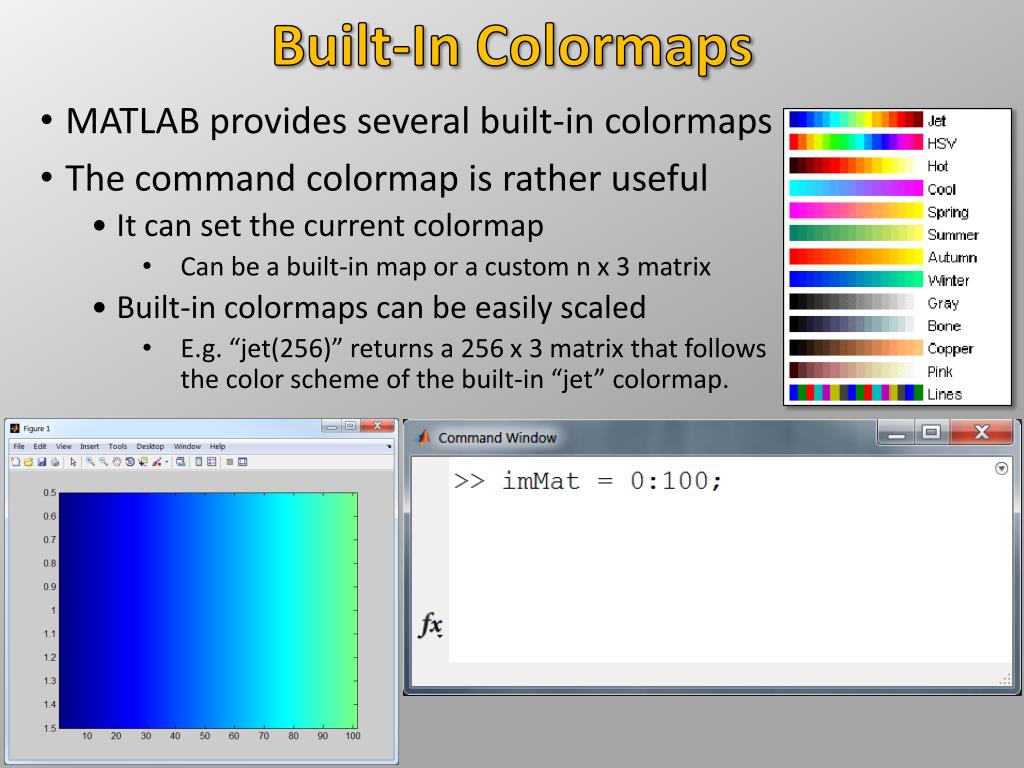Minimize the Figure 1 window
1024x768 pixels.
point(332,426)
